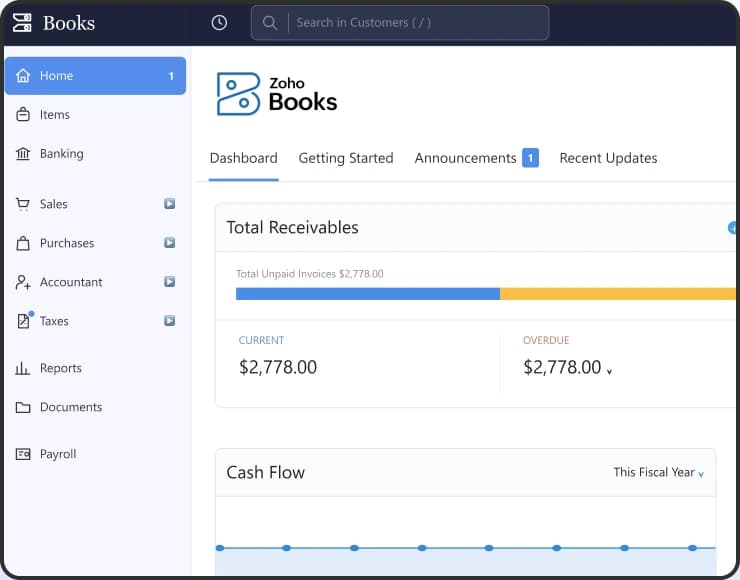Viewport: 740px width, 580px height.
Task: Open the This Fiscal Year dropdown
Action: (x=658, y=472)
